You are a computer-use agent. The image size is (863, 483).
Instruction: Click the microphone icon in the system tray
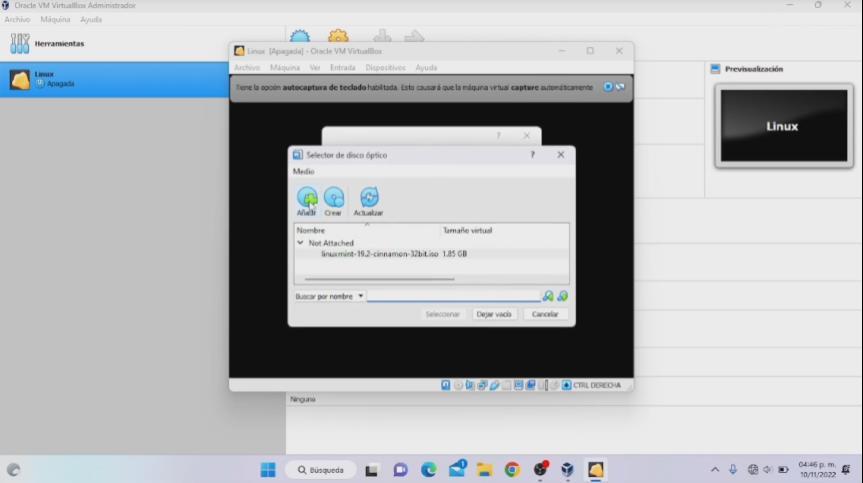tap(733, 469)
